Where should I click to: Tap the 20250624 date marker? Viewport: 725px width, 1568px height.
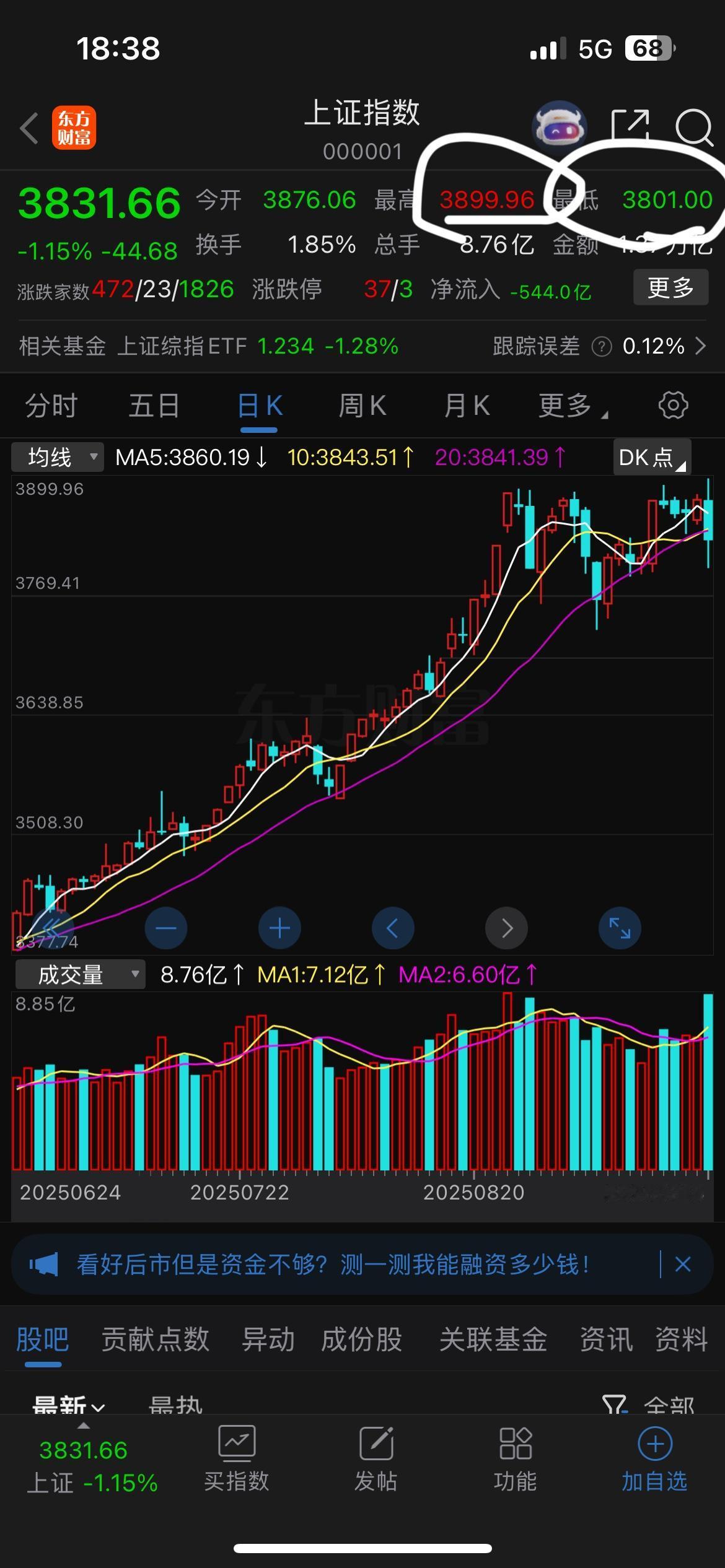click(x=70, y=1192)
